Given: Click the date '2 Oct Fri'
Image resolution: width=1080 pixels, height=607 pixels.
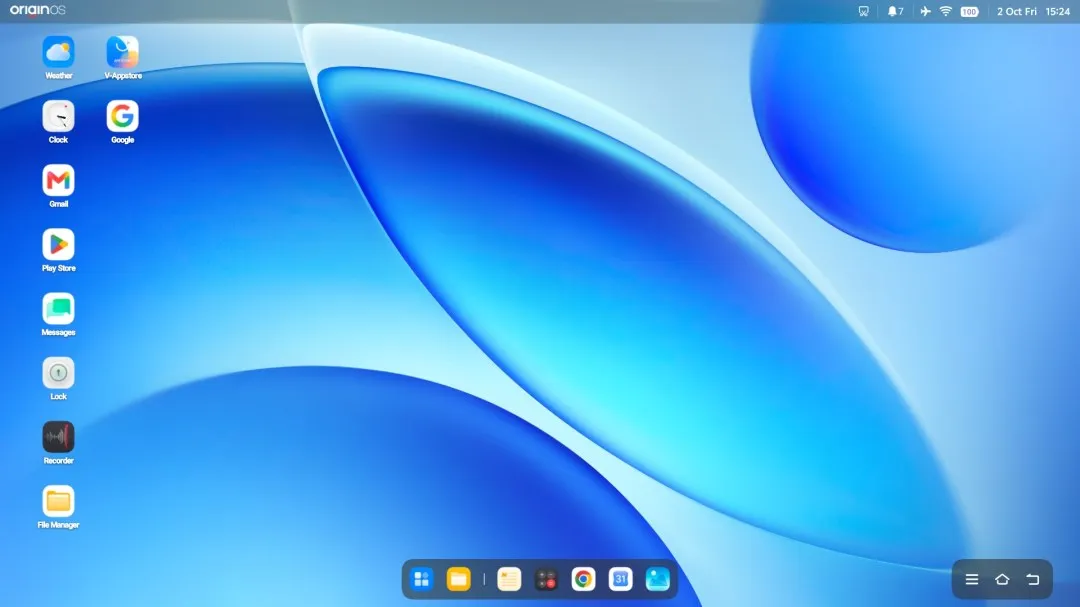Looking at the screenshot, I should pos(1017,11).
